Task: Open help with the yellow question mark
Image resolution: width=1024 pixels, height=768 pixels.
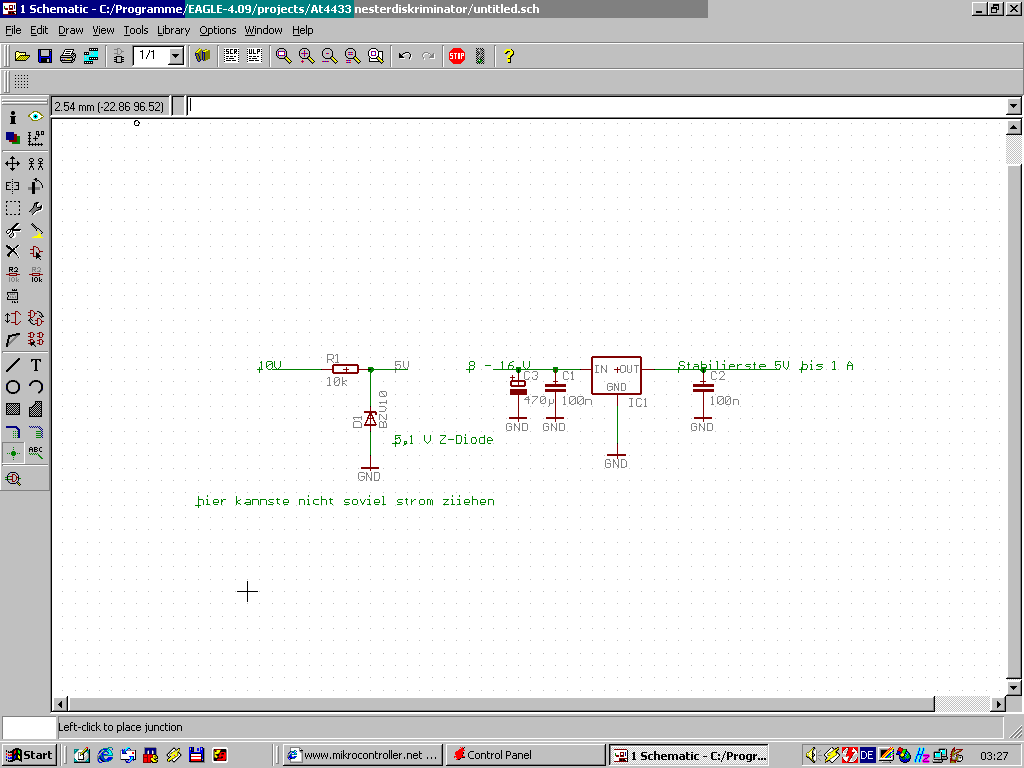Action: point(509,56)
